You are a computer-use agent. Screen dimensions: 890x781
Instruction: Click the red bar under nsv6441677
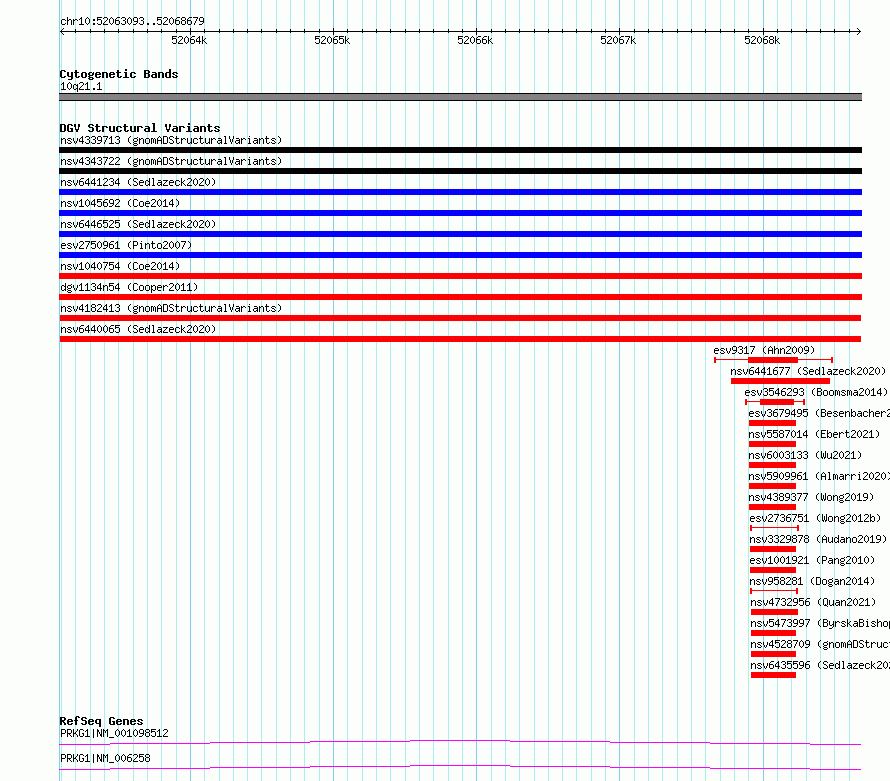tap(780, 381)
